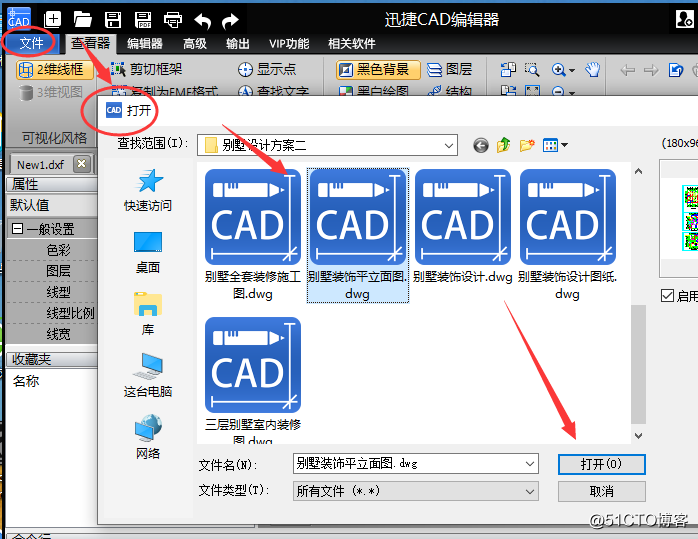Click the Redo arrow icon
The image size is (698, 539).
(230, 20)
